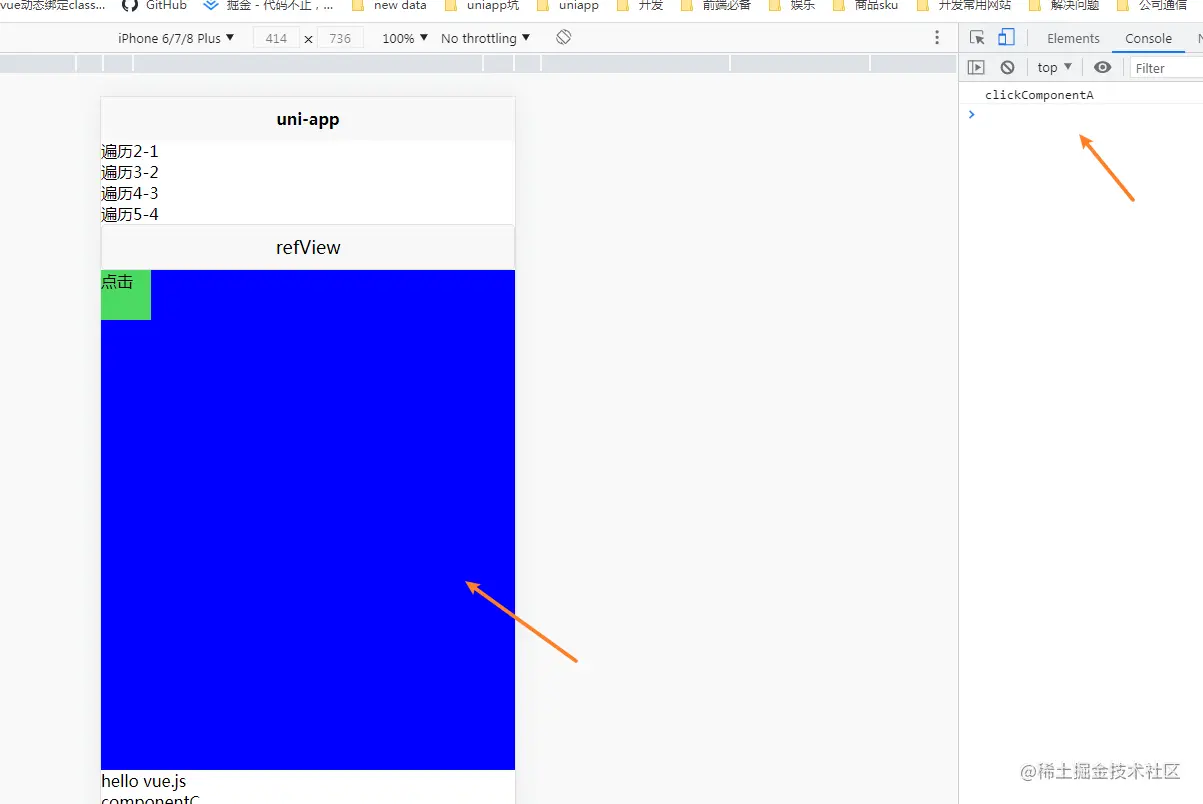Open the 掘金 bookmark

click(268, 5)
